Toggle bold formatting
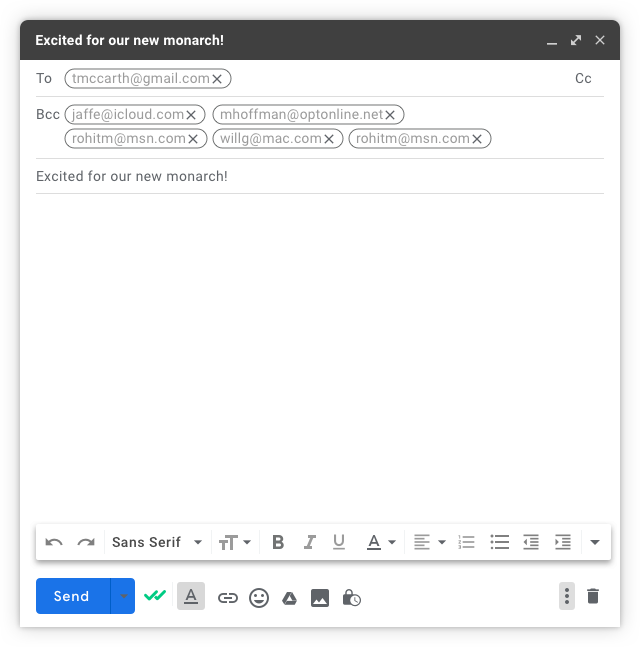 click(278, 542)
